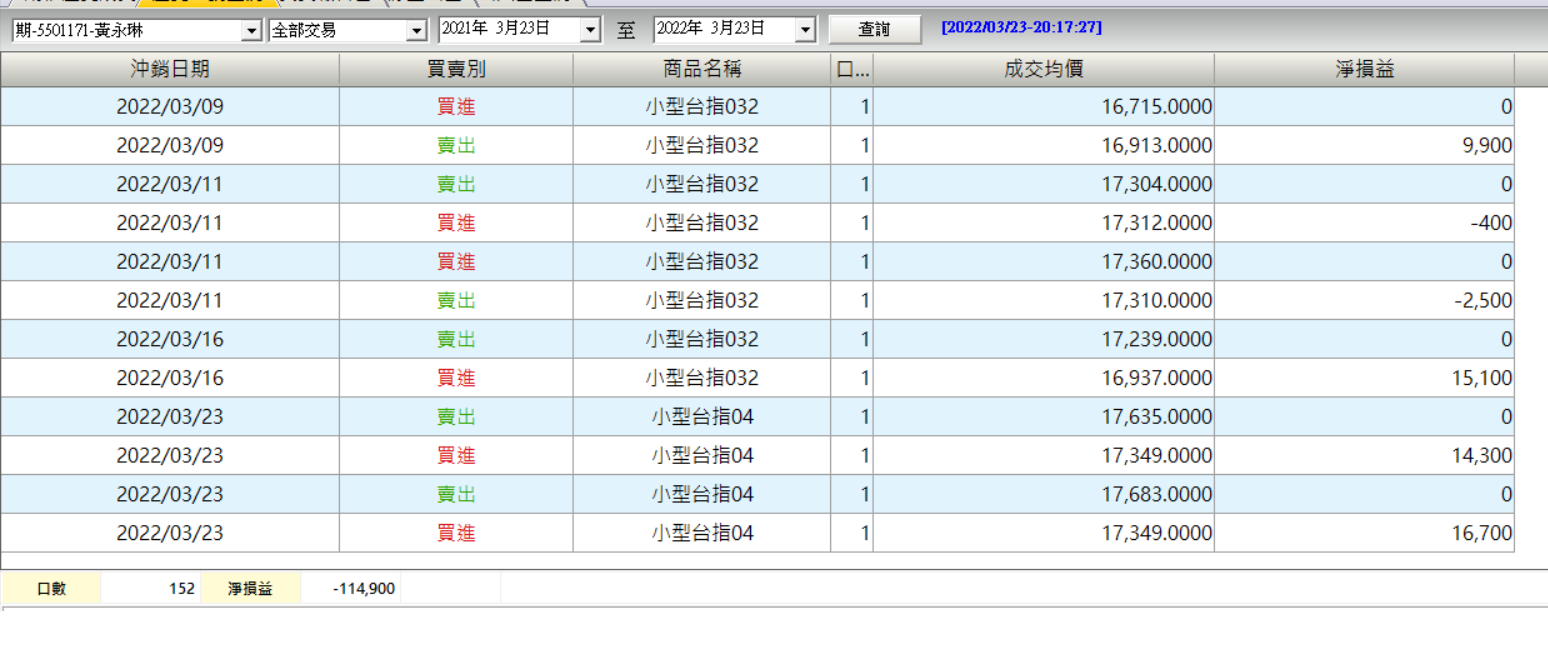Click the 賣出 cell at price 17,635.0000
Viewport: 1548px width, 648px height.
[x=456, y=417]
